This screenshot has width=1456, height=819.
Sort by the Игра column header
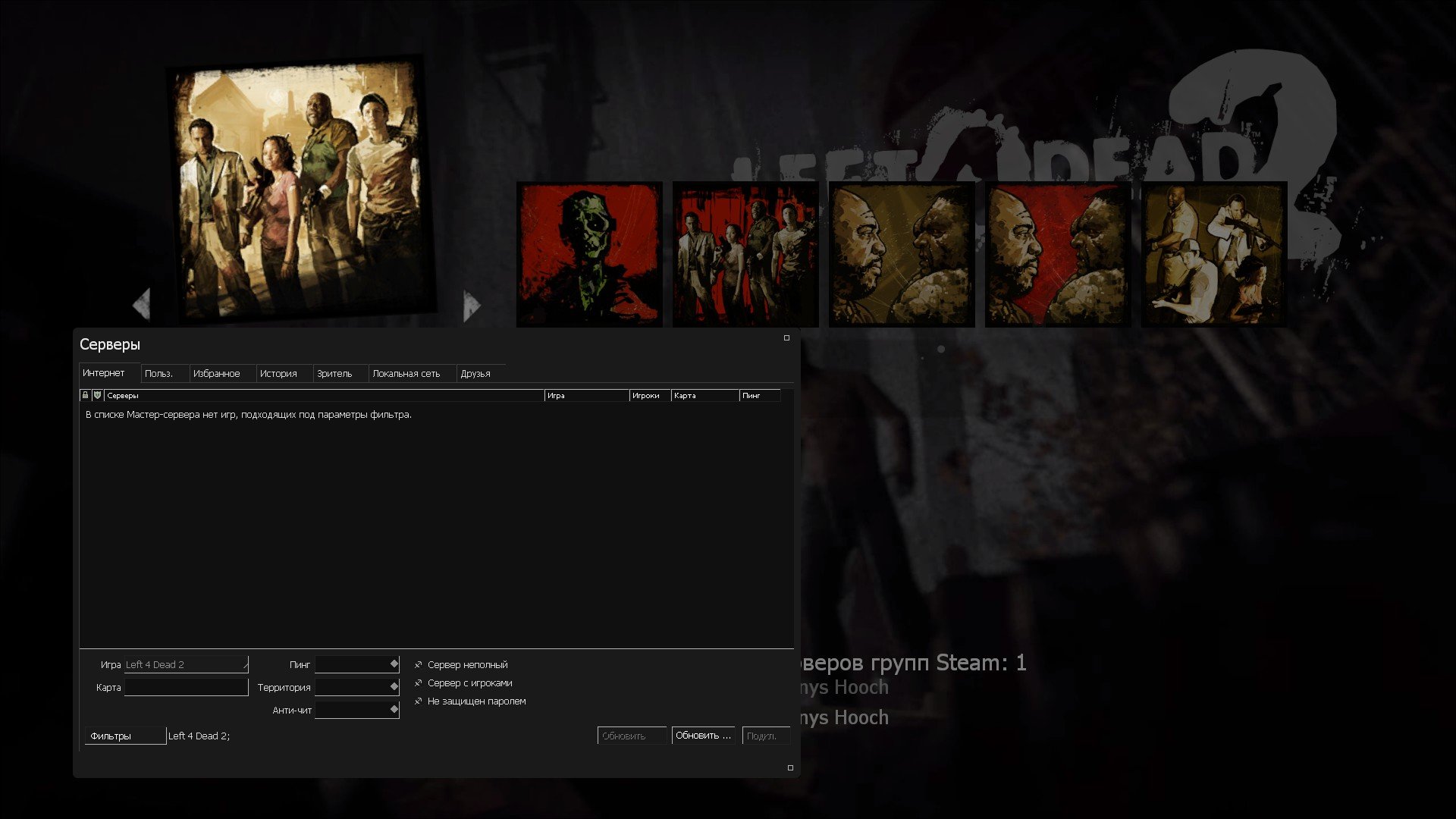pos(587,395)
